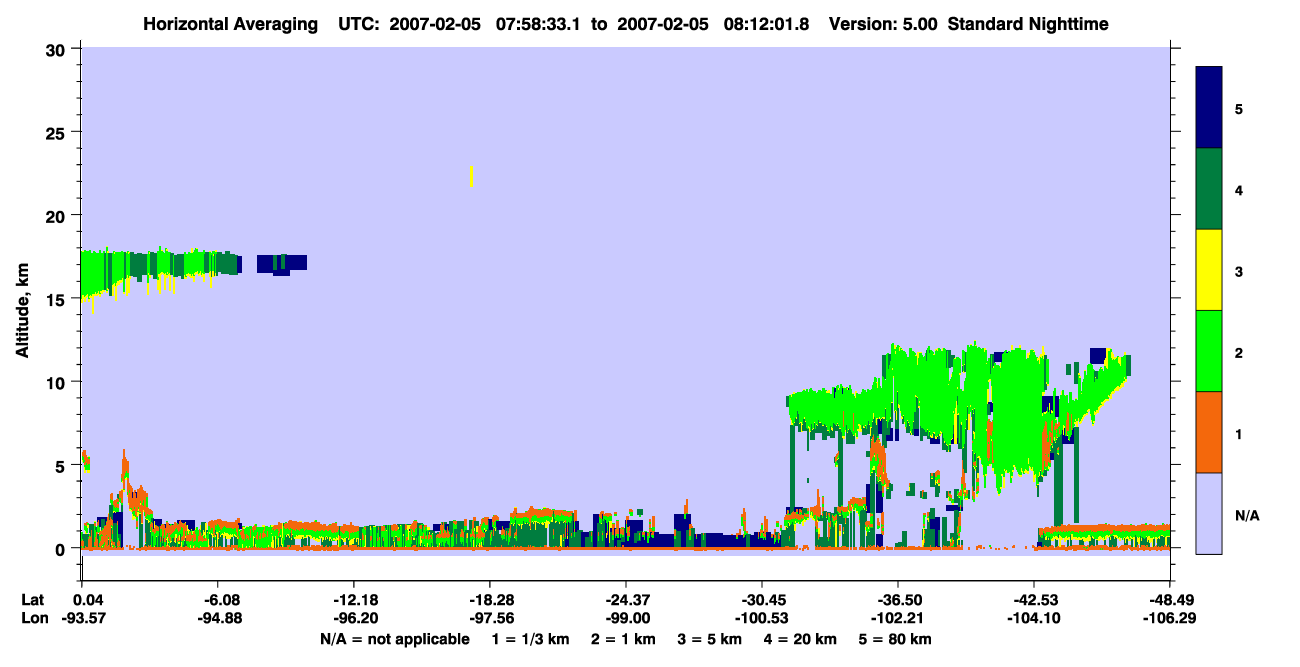Click the colorbar label '3'

coord(1239,272)
